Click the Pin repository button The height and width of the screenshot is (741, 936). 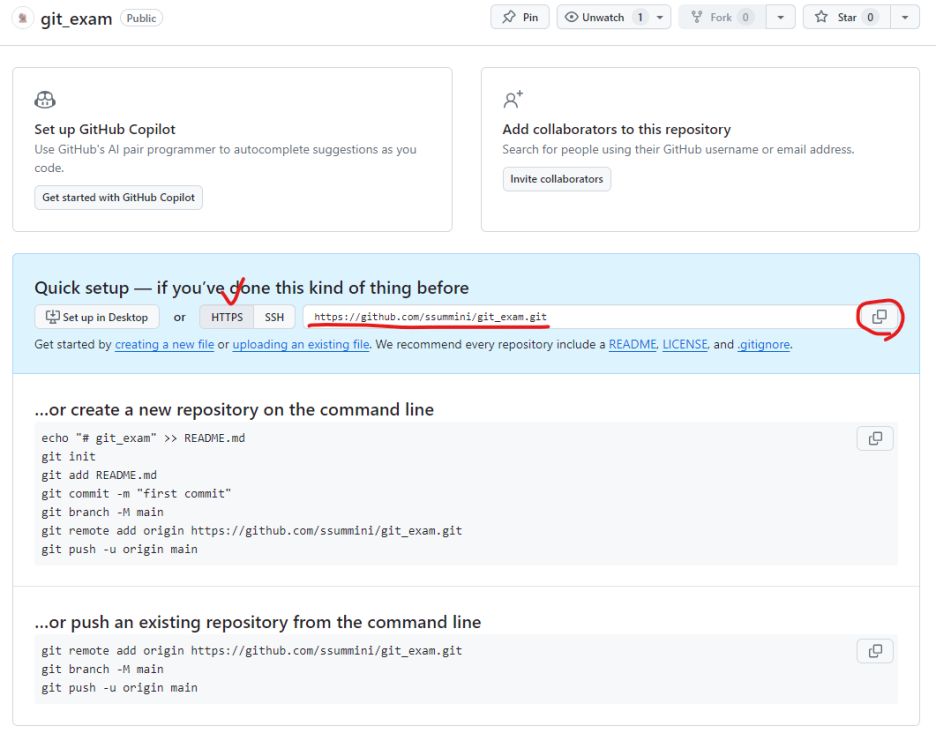[520, 17]
